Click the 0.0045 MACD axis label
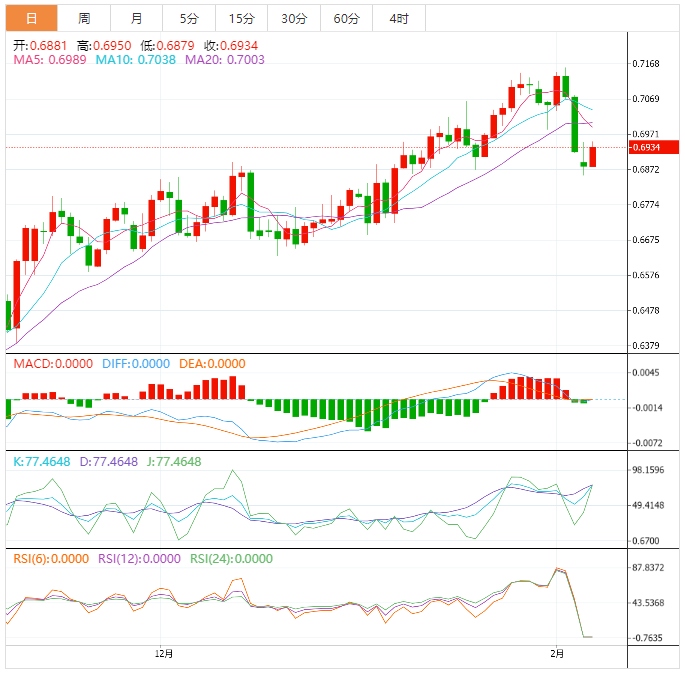 pos(646,373)
